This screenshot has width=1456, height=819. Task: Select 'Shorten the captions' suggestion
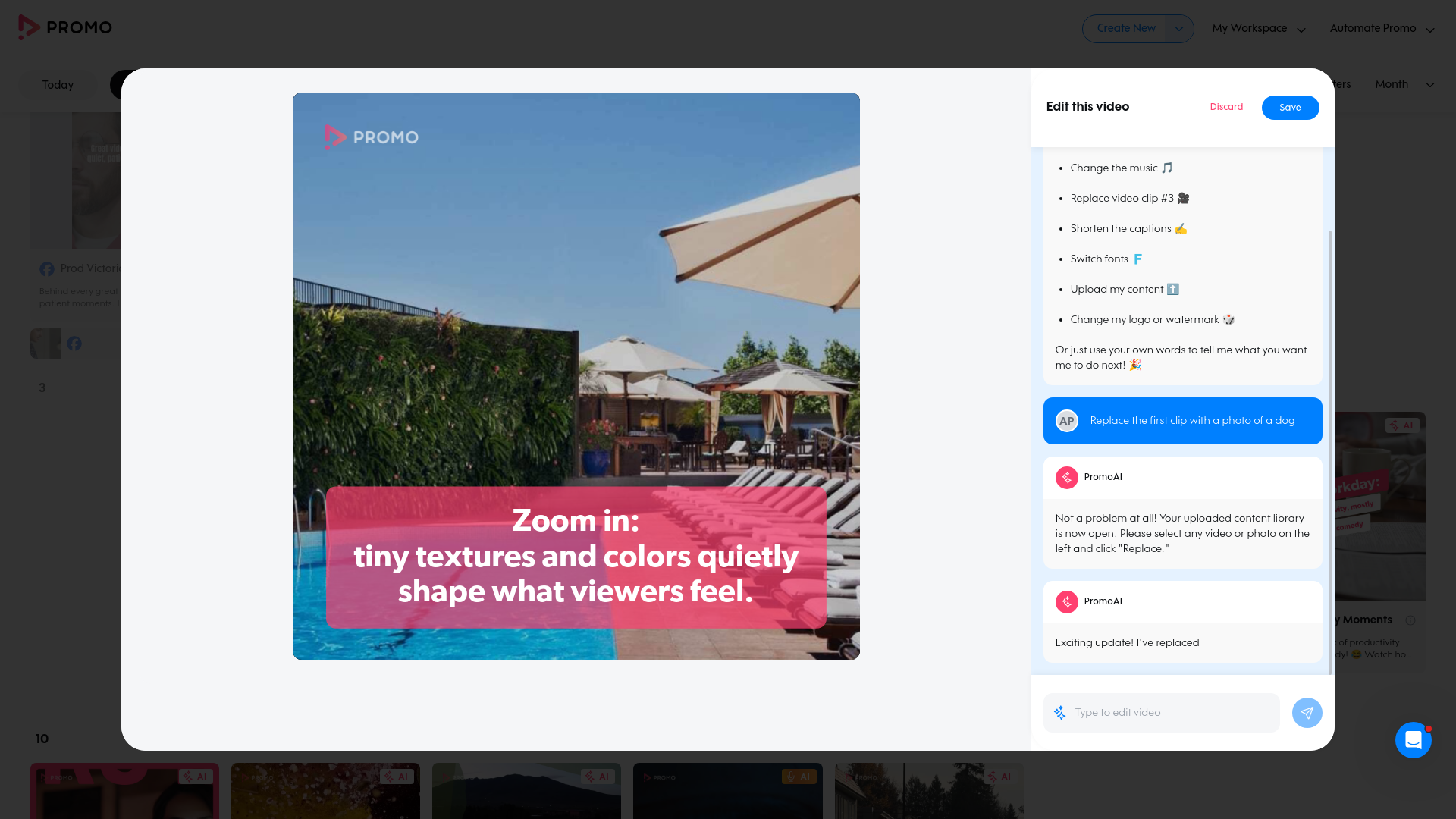[x=1128, y=229]
